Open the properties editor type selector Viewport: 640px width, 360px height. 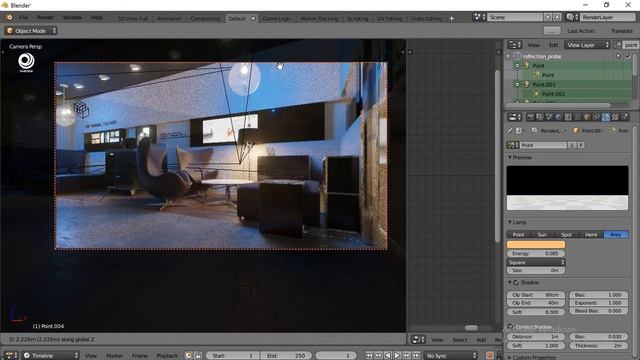pyautogui.click(x=514, y=117)
